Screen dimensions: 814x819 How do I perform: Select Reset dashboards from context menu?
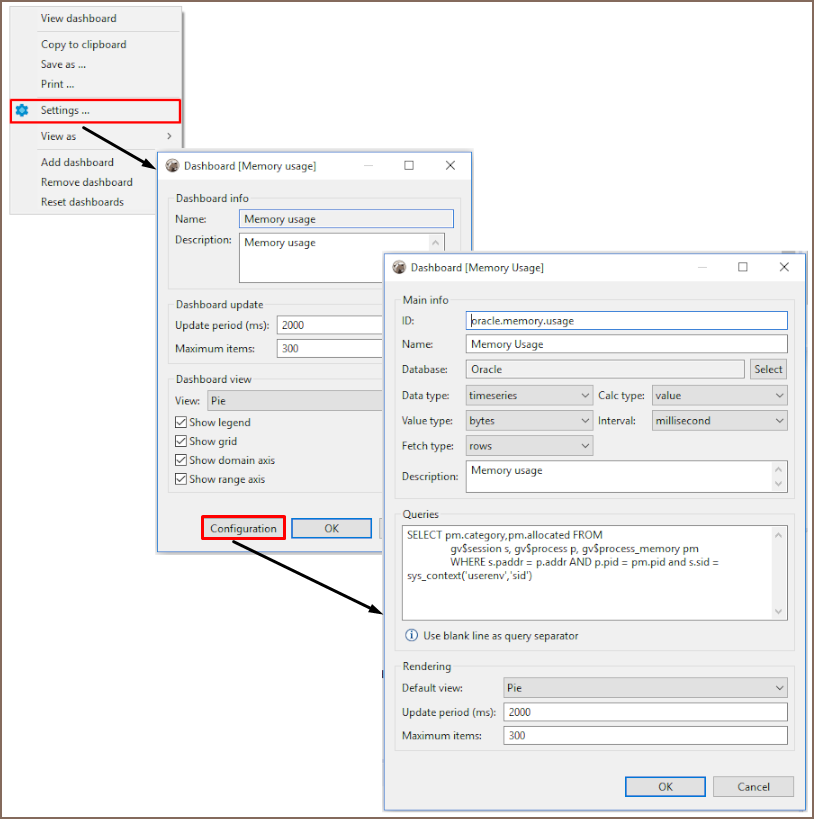(x=82, y=202)
